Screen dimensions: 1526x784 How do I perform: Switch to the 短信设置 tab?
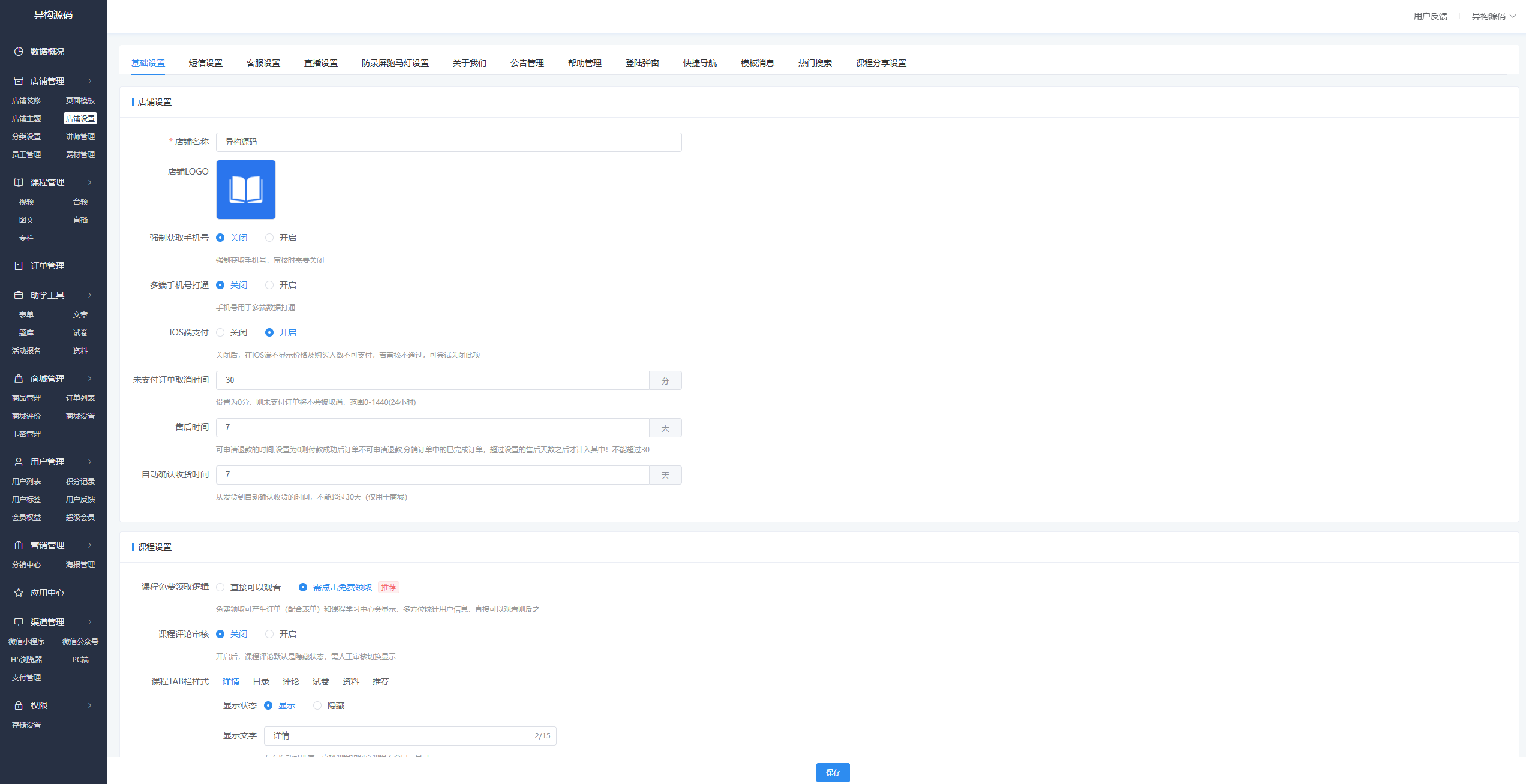205,63
